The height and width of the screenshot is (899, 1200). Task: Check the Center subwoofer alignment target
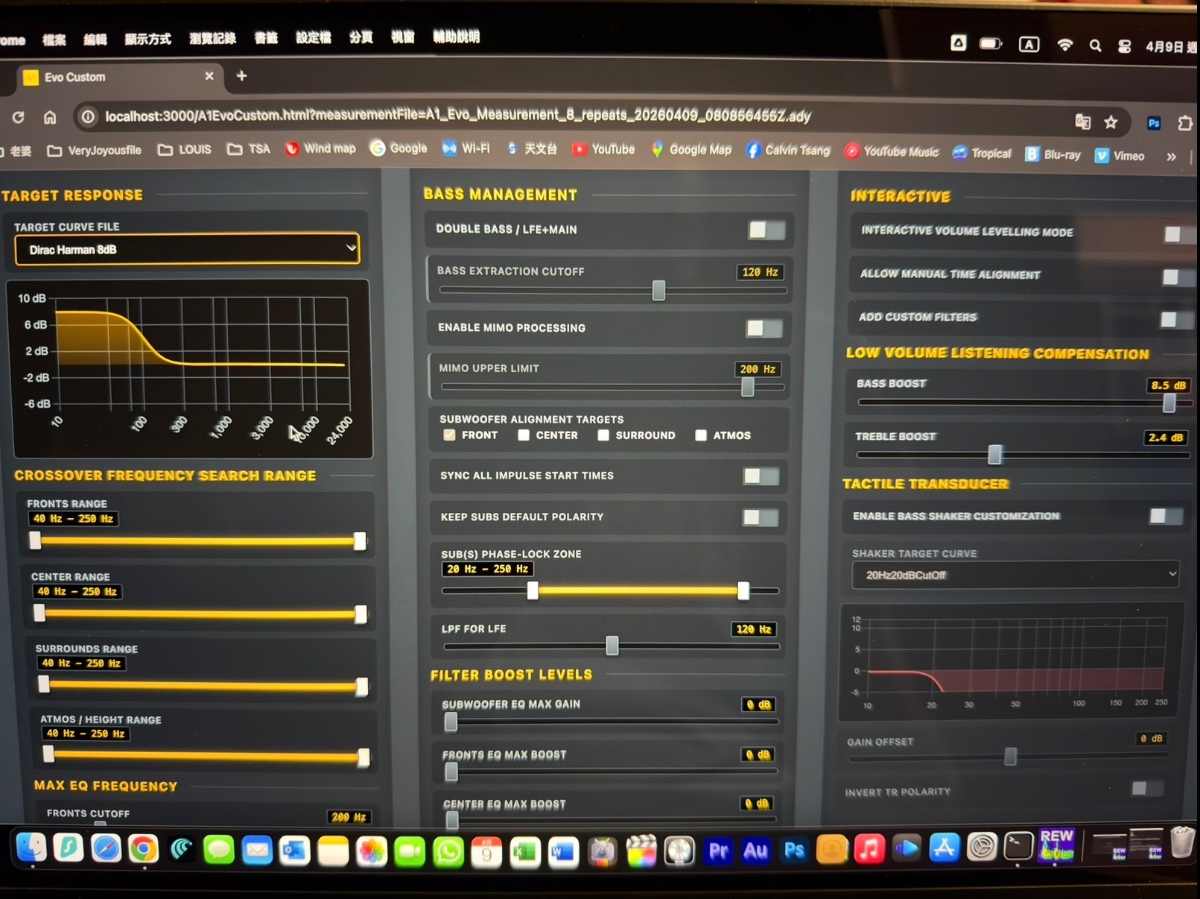point(524,435)
